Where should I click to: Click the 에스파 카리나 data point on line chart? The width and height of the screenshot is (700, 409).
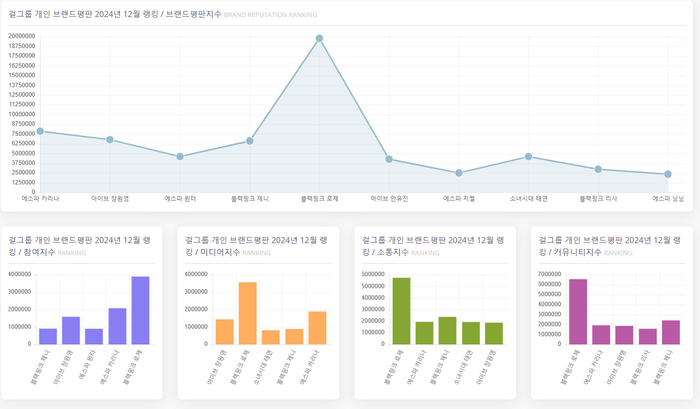pos(40,131)
